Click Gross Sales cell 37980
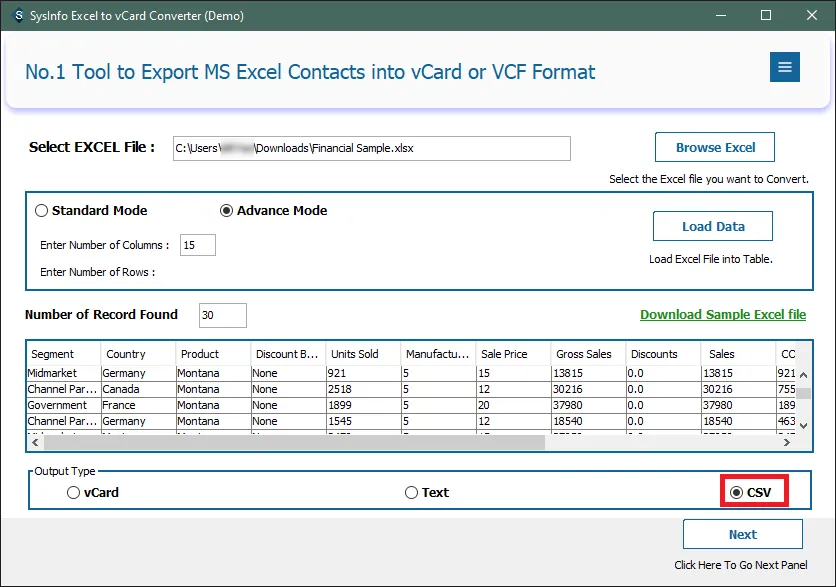Screen dimensions: 836x587 (x=588, y=405)
